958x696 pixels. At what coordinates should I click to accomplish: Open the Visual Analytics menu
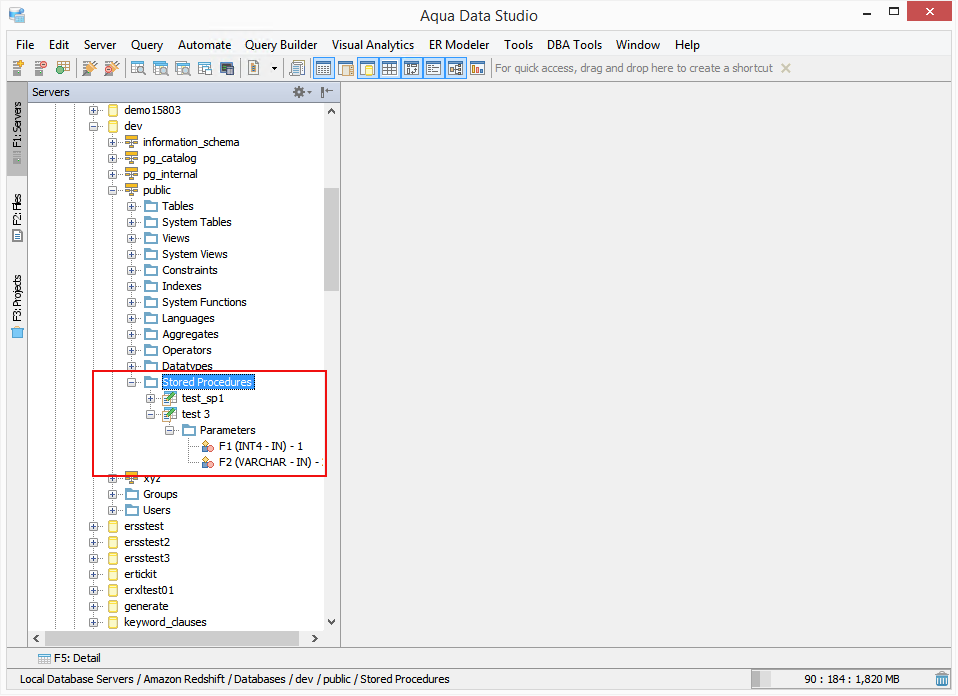click(x=373, y=45)
